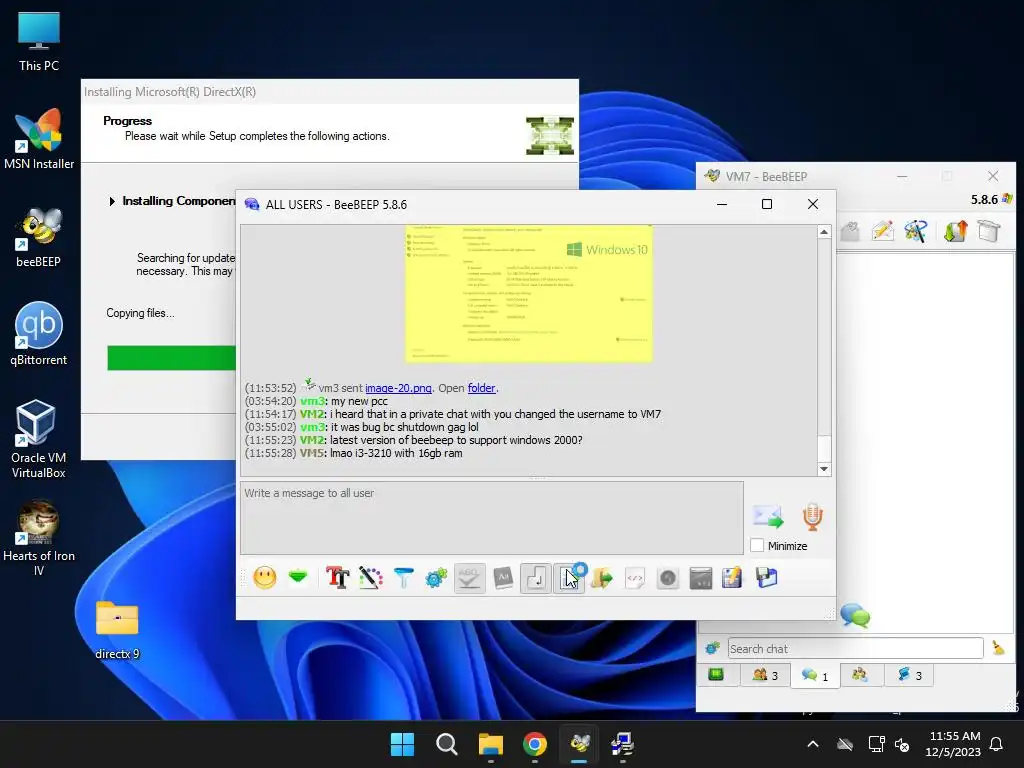
Task: Expand Installing Components arrow in DirectX setup
Action: point(112,201)
